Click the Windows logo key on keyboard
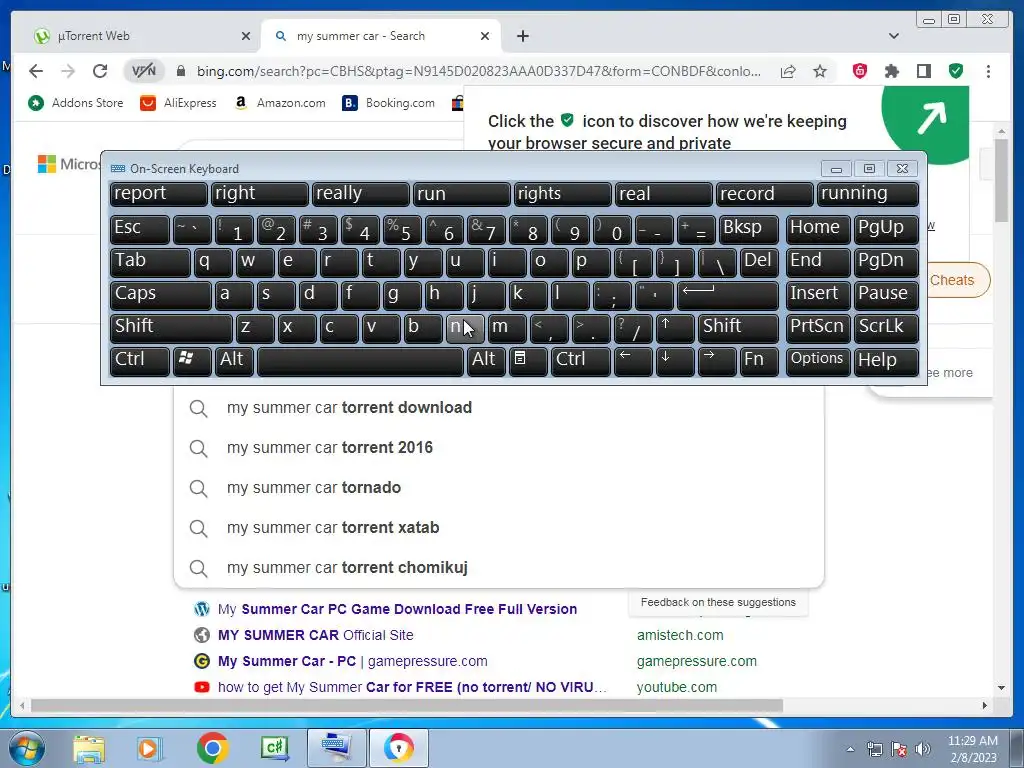Image resolution: width=1024 pixels, height=768 pixels. pos(191,360)
